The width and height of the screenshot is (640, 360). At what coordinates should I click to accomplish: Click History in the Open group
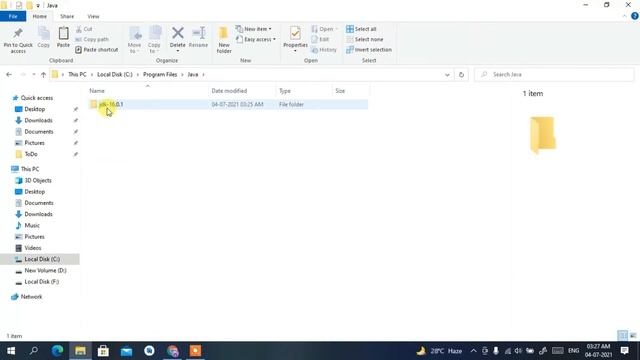pyautogui.click(x=324, y=49)
